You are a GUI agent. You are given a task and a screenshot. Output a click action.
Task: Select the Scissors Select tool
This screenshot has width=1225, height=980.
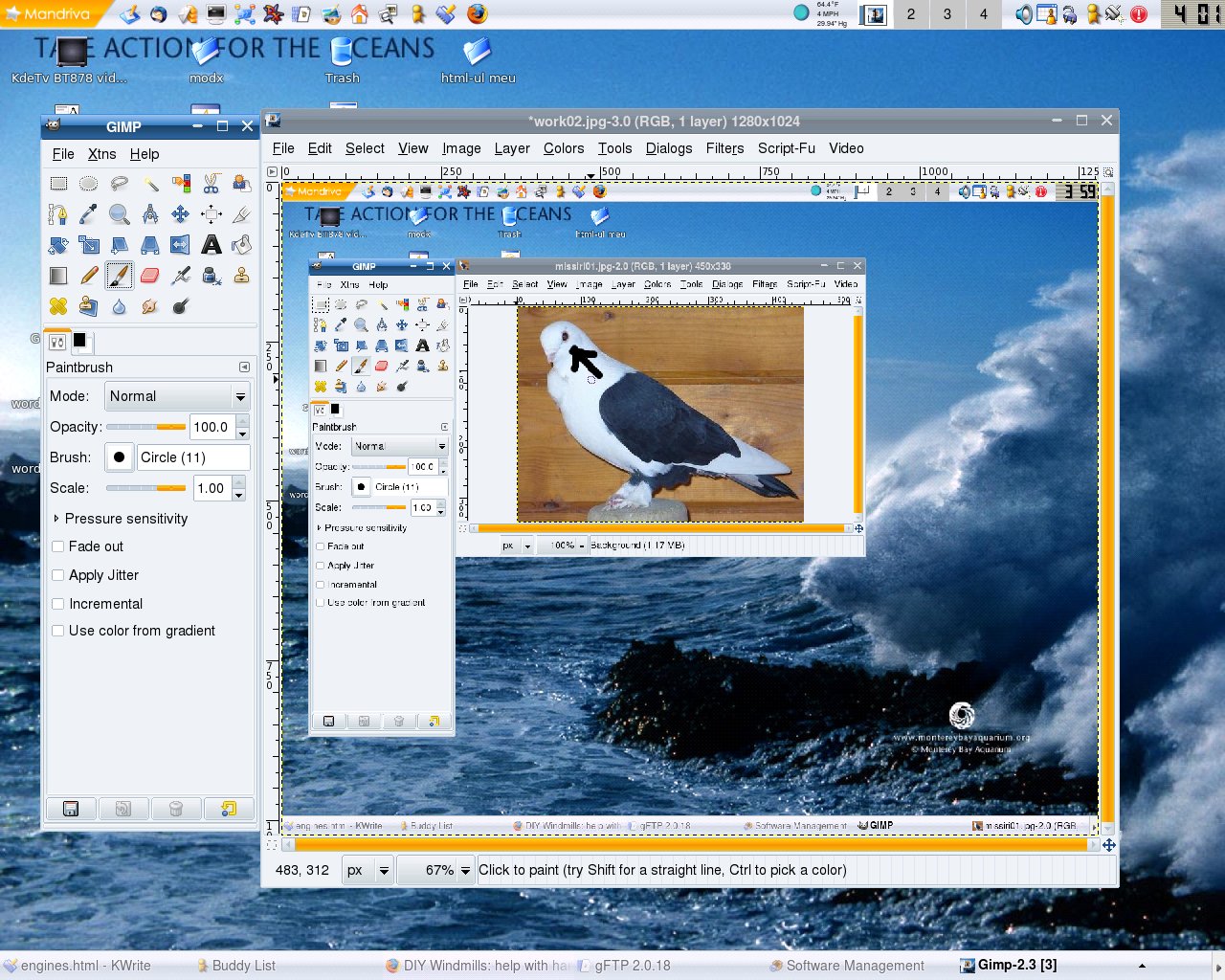[x=212, y=184]
